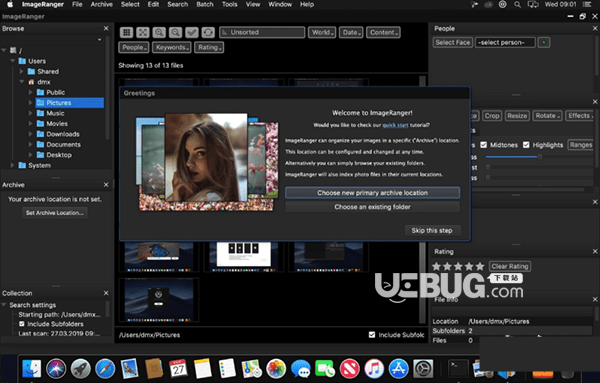Open the -select person- combo box
Viewport: 600px width, 383px height.
tap(505, 42)
